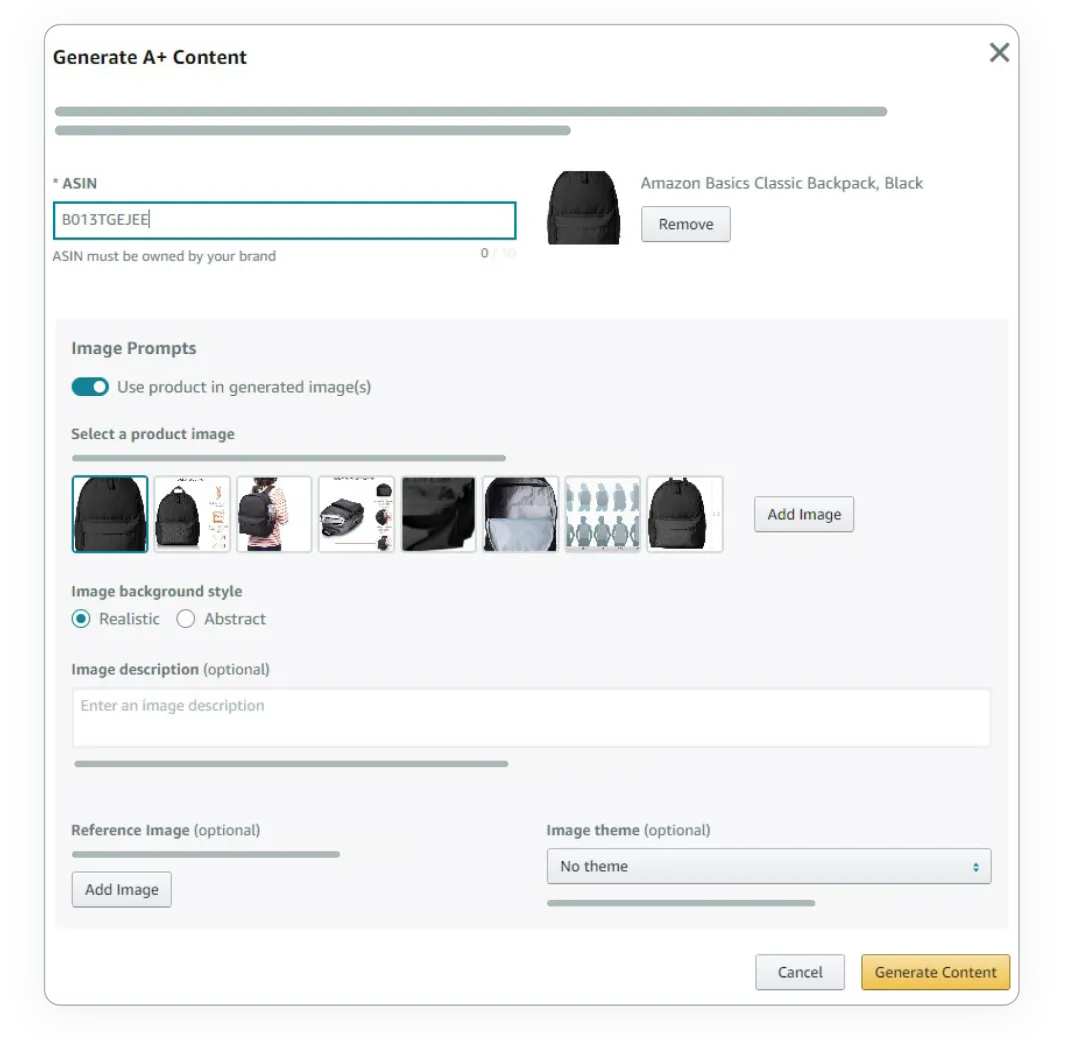Pick the last backpack thumbnail in row
1080x1040 pixels.
click(684, 514)
